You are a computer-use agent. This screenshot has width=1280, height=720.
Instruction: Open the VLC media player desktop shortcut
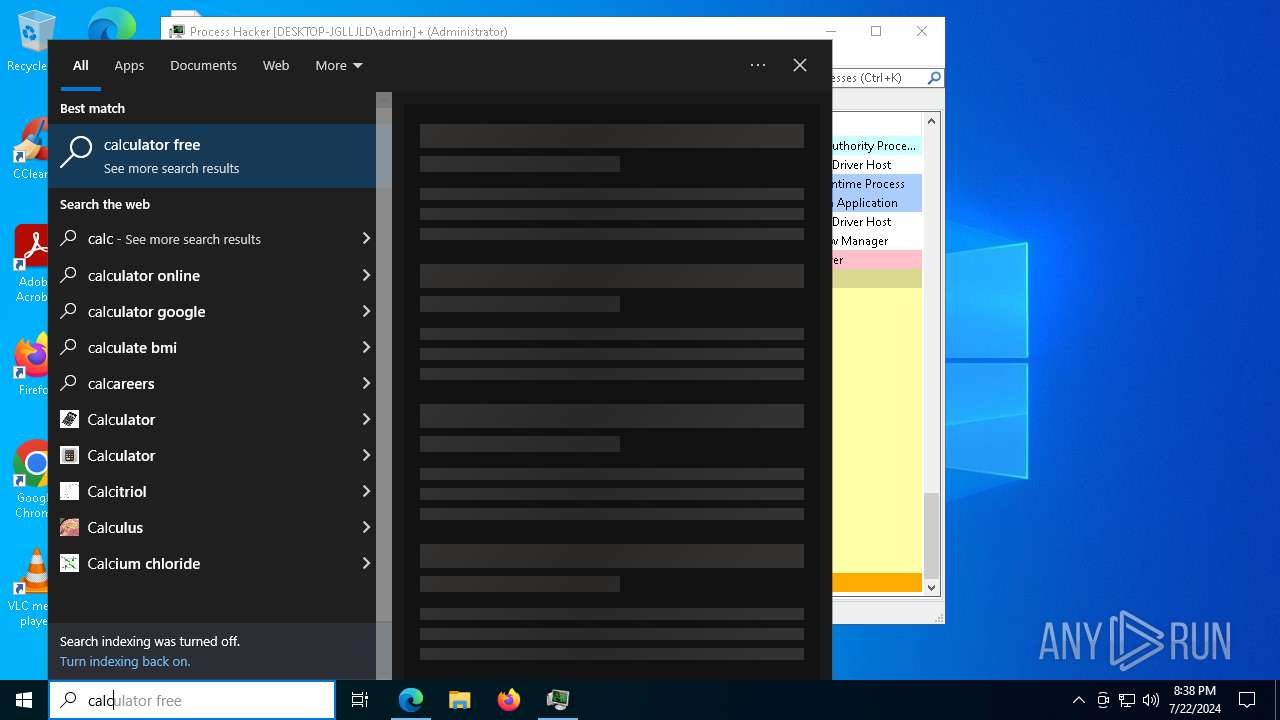click(31, 588)
